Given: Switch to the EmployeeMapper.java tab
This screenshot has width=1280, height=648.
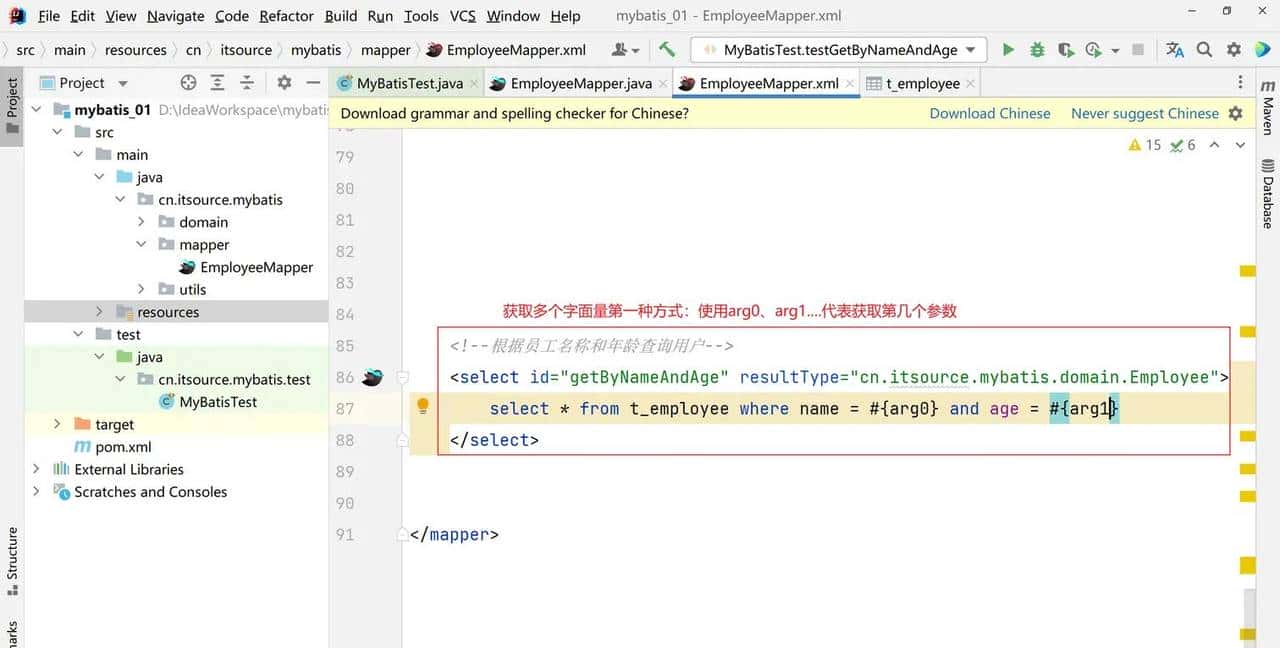Looking at the screenshot, I should 581,82.
